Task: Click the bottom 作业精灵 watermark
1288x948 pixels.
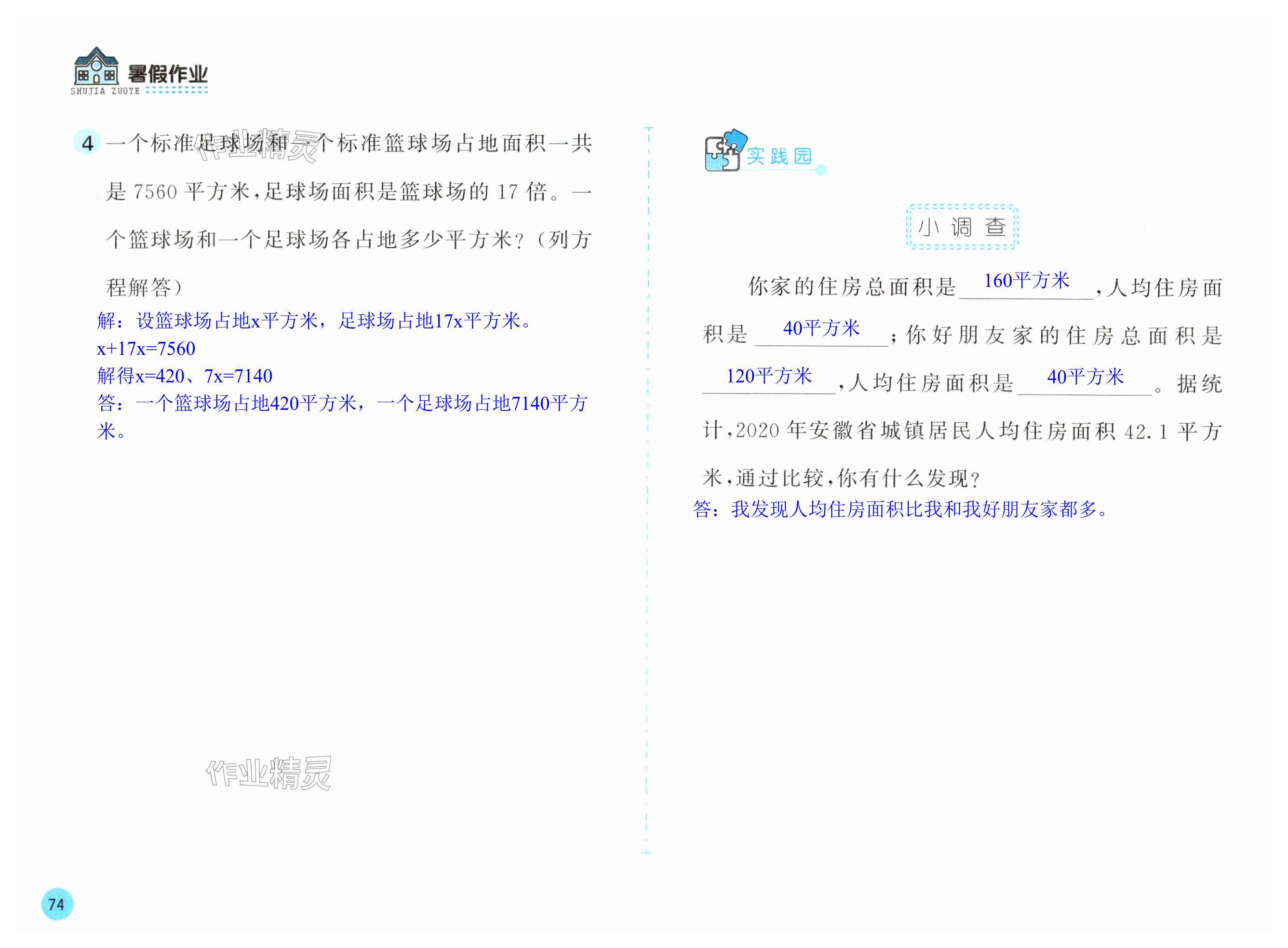Action: coord(269,772)
